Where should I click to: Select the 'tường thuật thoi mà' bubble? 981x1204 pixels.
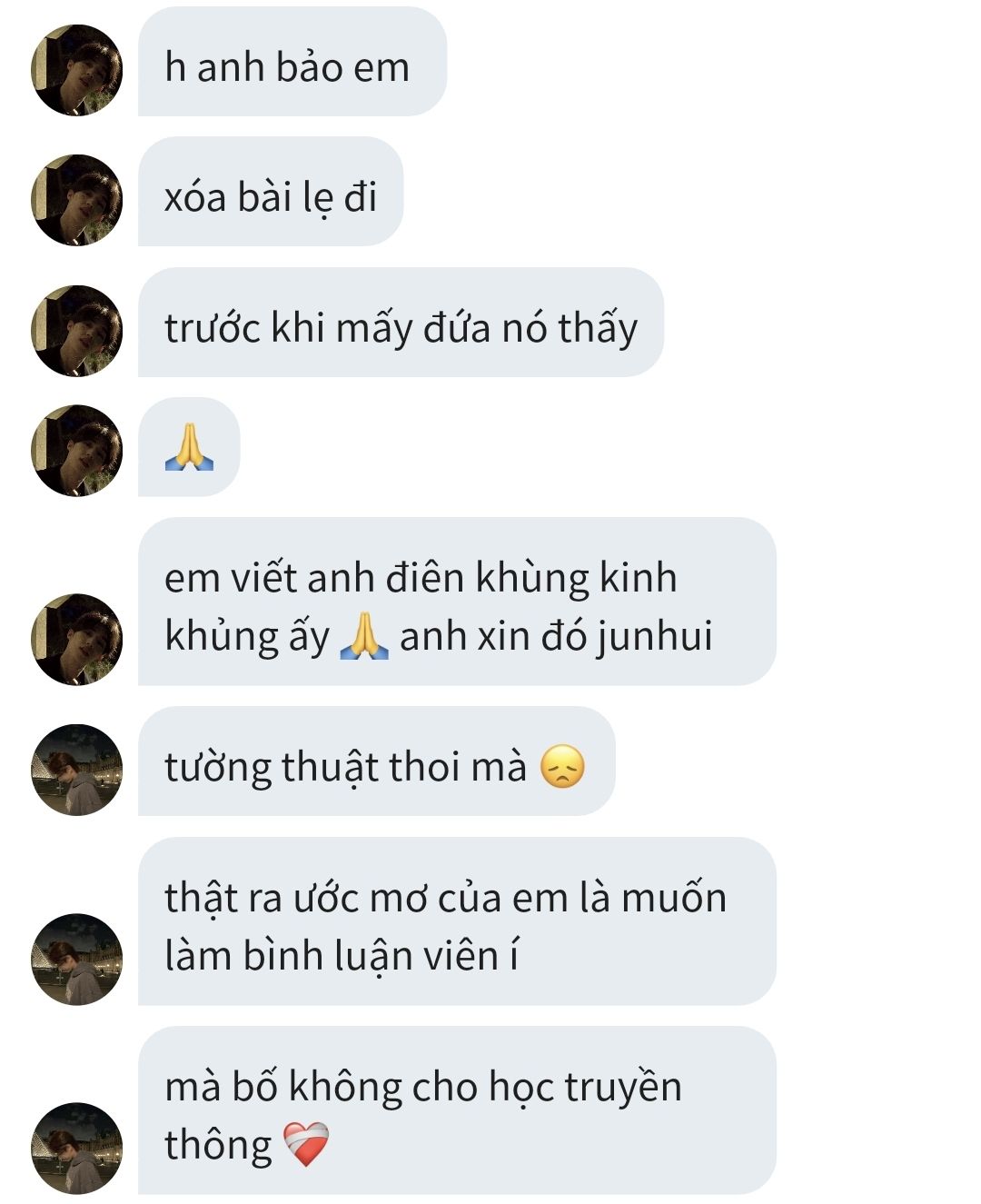point(376,761)
